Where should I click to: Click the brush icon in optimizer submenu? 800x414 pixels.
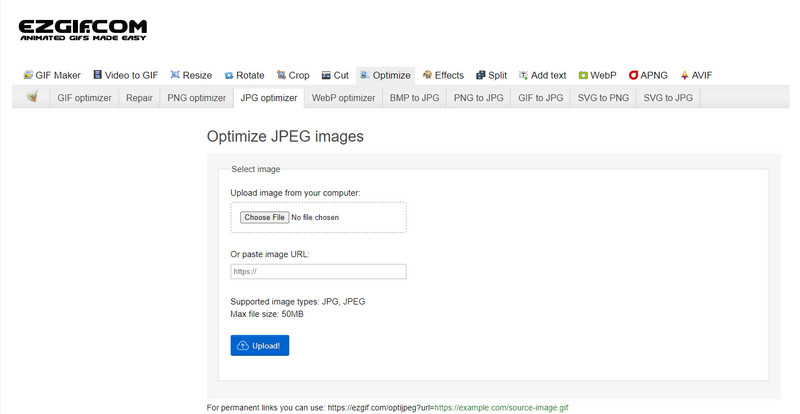coord(32,96)
